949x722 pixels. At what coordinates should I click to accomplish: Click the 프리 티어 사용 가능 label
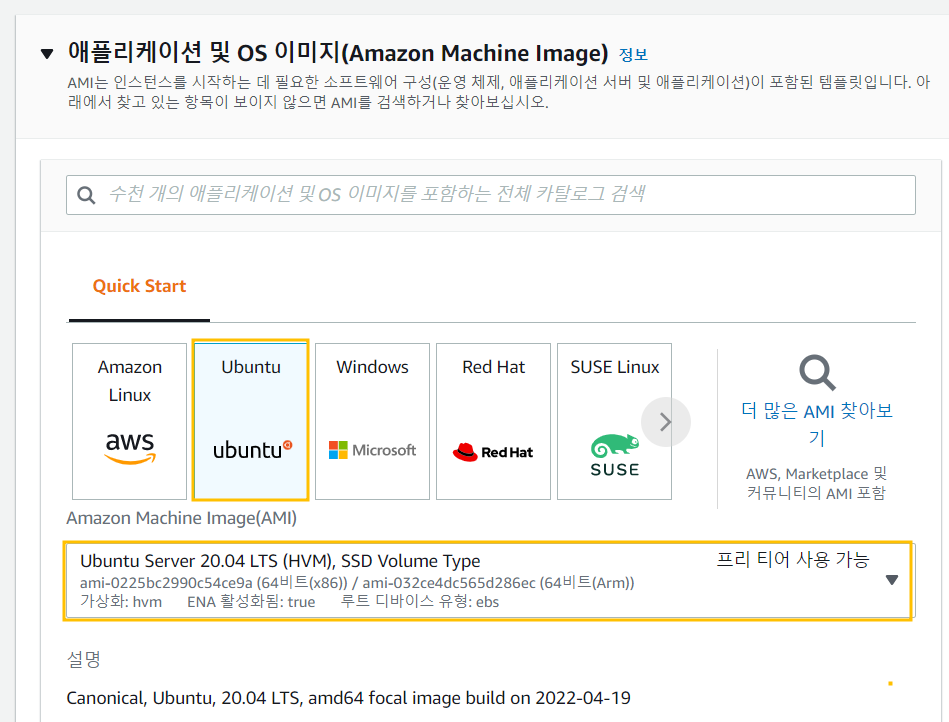[x=793, y=559]
